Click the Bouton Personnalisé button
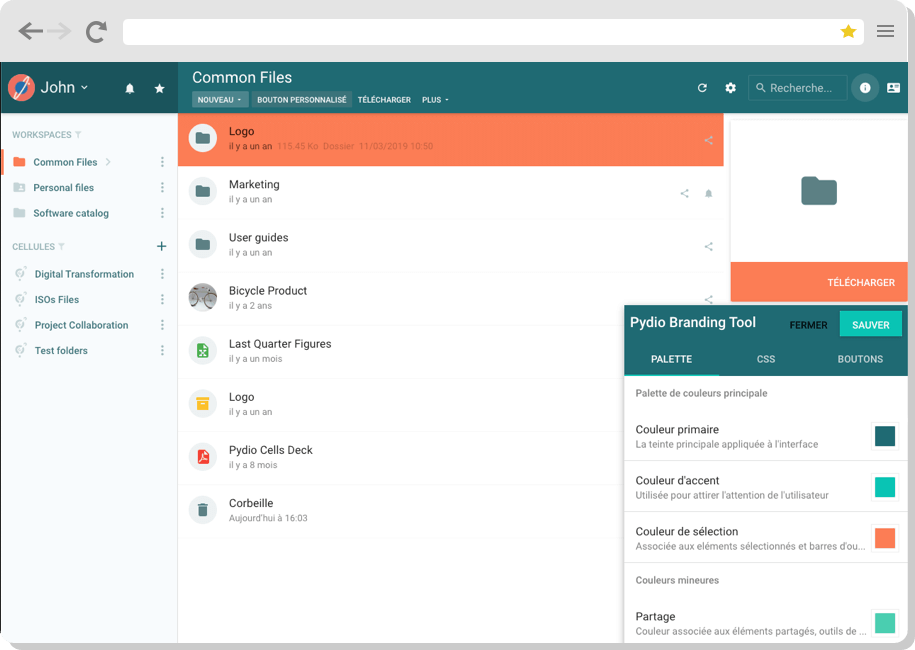Screen dimensions: 915x650 302,100
